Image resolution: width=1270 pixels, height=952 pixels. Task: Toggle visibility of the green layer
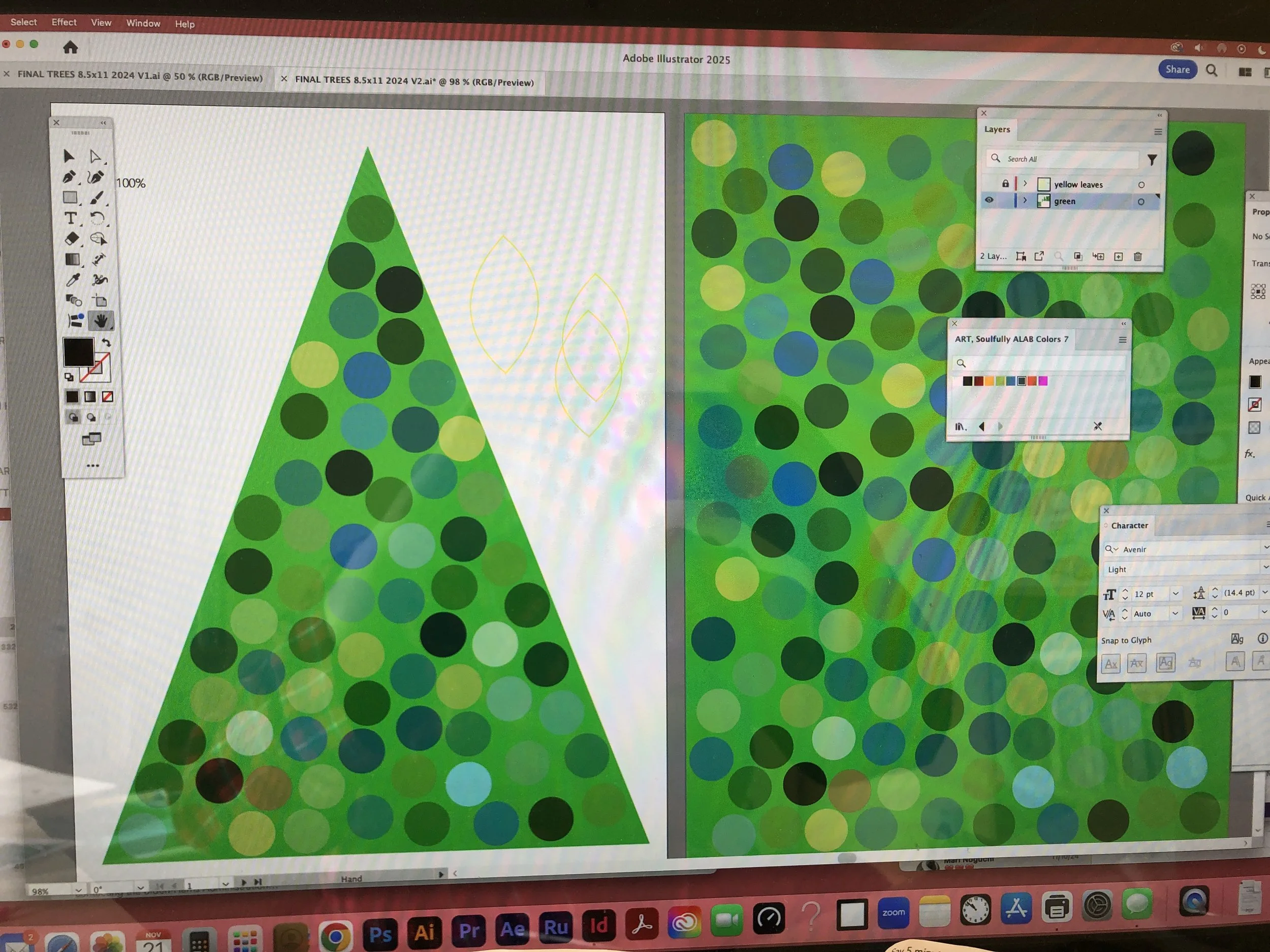coord(989,200)
